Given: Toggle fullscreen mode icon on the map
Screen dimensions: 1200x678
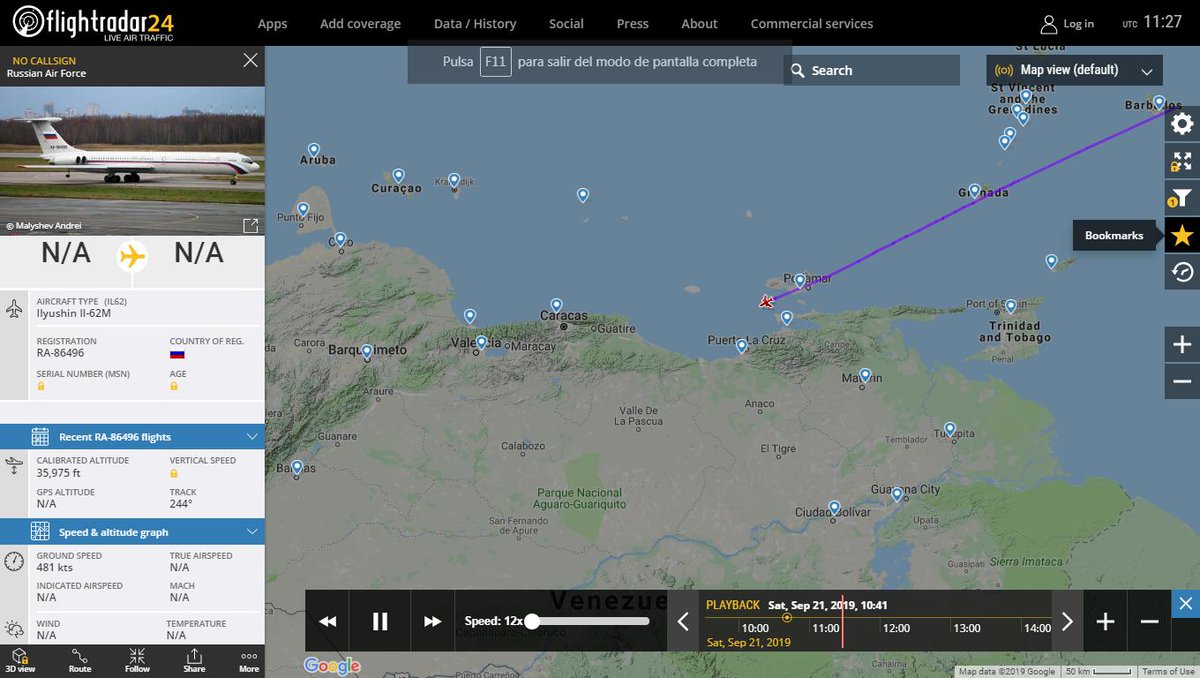Looking at the screenshot, I should 1182,161.
